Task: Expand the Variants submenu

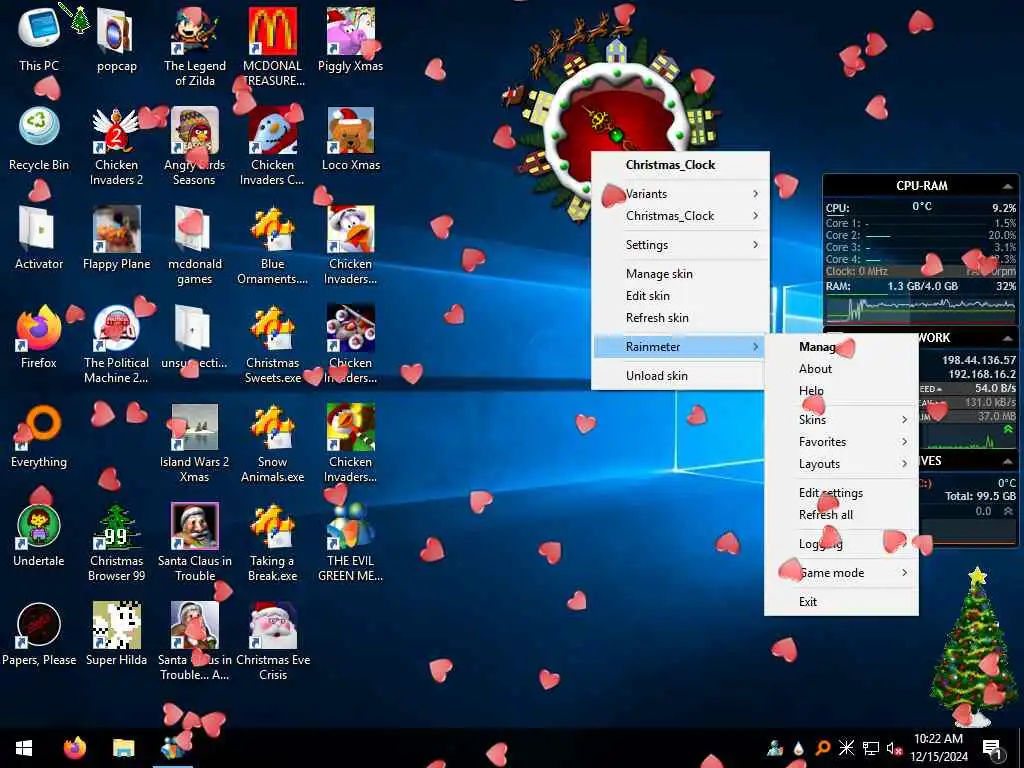Action: (680, 194)
